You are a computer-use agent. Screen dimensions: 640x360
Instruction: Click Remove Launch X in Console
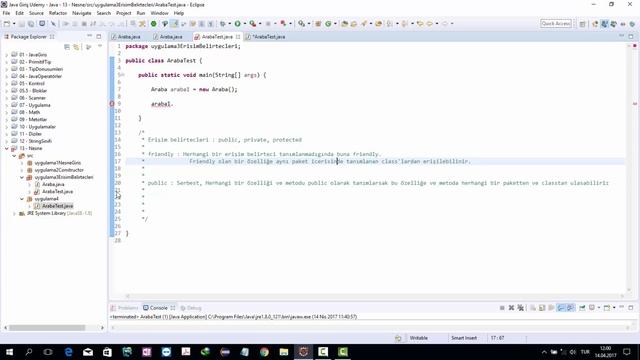[511, 308]
